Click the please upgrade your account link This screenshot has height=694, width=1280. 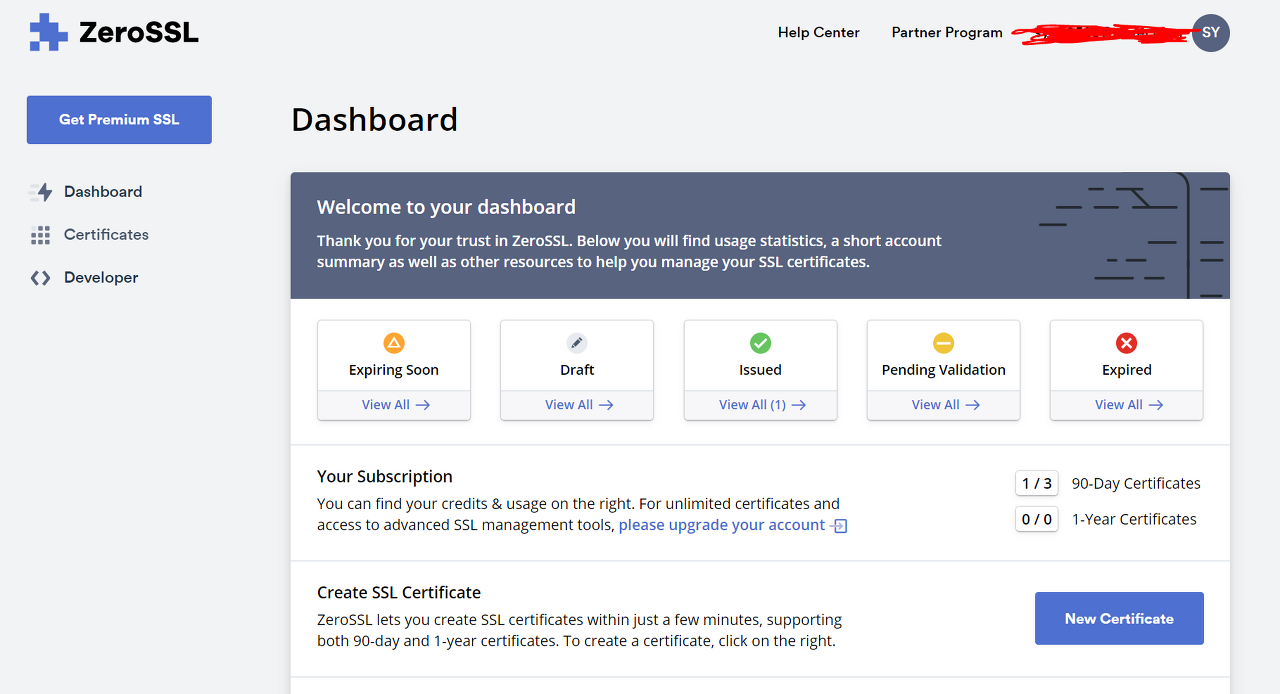tap(722, 525)
